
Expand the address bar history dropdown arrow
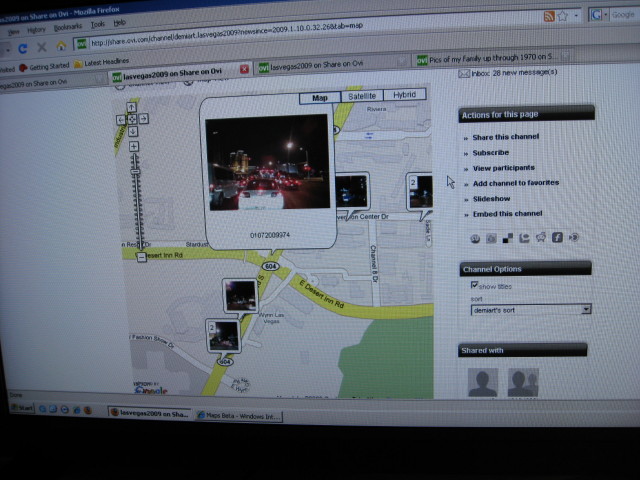tap(576, 16)
